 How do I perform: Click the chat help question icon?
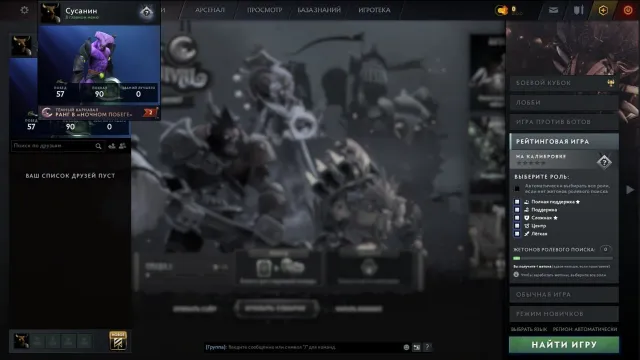pyautogui.click(x=427, y=347)
